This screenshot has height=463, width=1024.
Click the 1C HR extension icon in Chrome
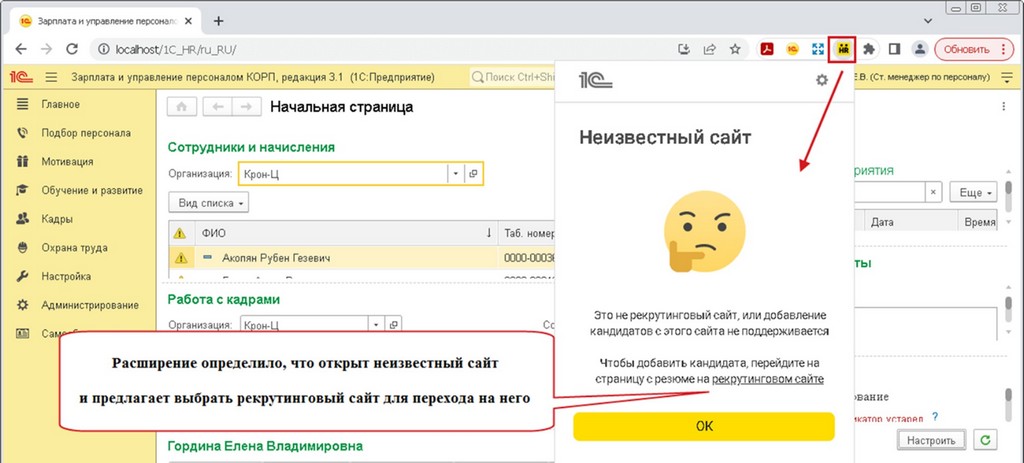(843, 49)
